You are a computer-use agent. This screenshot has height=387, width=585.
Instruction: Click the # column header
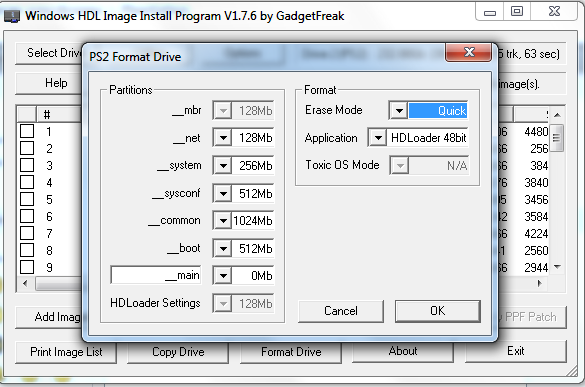tap(59, 114)
